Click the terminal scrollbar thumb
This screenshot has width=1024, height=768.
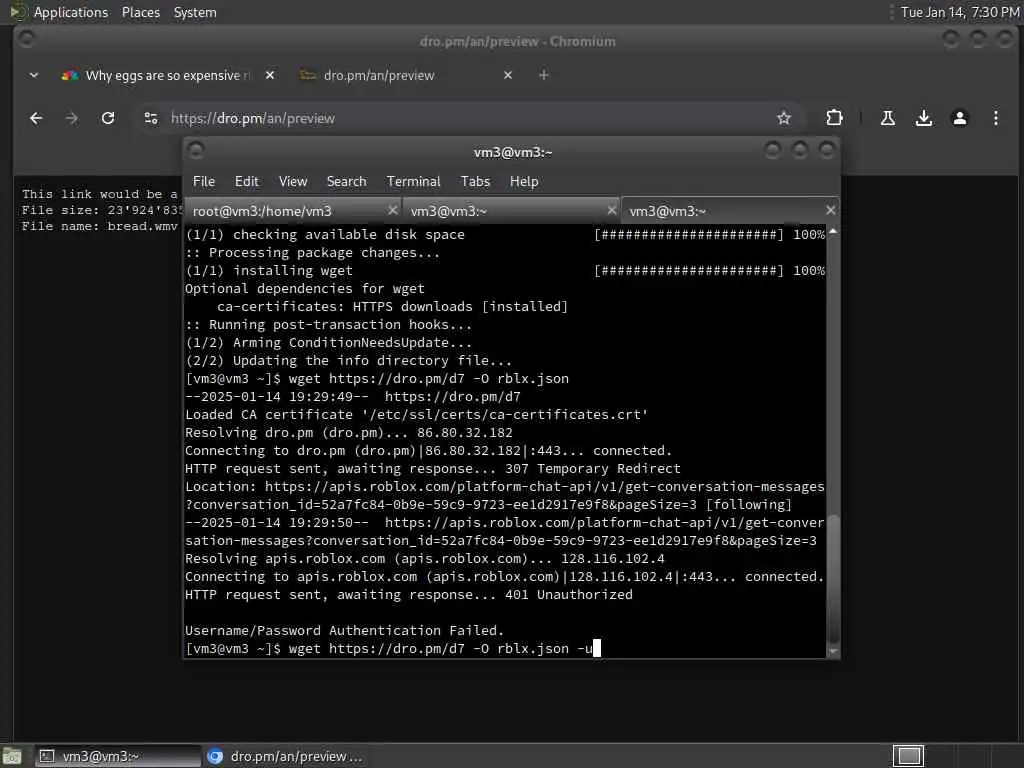tap(833, 578)
